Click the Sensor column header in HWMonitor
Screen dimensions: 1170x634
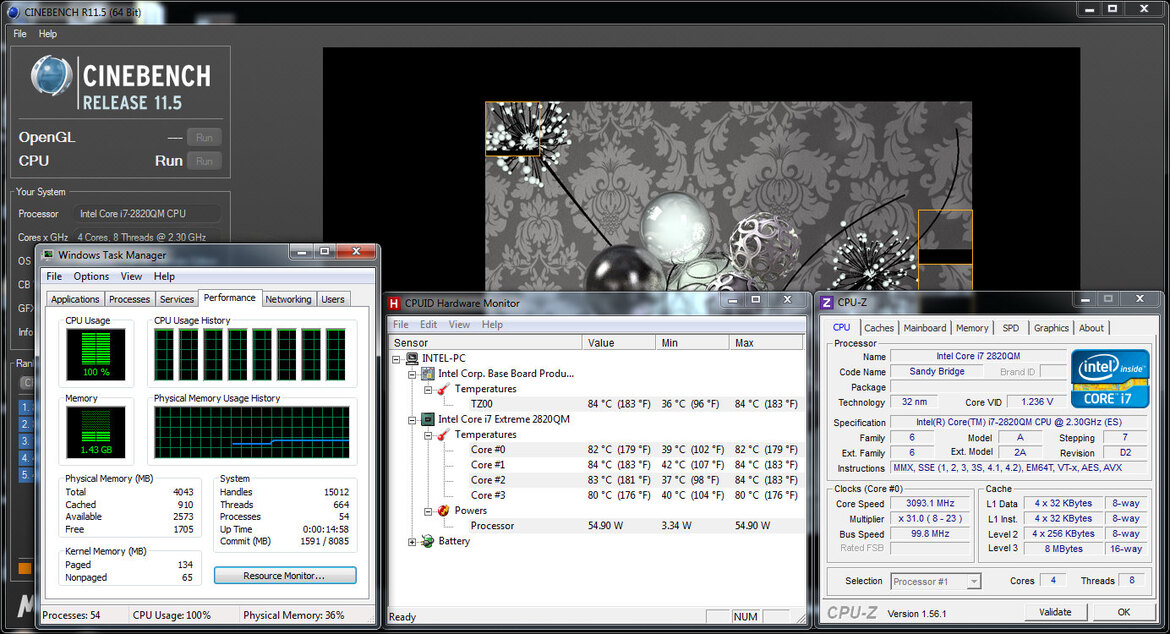pyautogui.click(x=486, y=343)
